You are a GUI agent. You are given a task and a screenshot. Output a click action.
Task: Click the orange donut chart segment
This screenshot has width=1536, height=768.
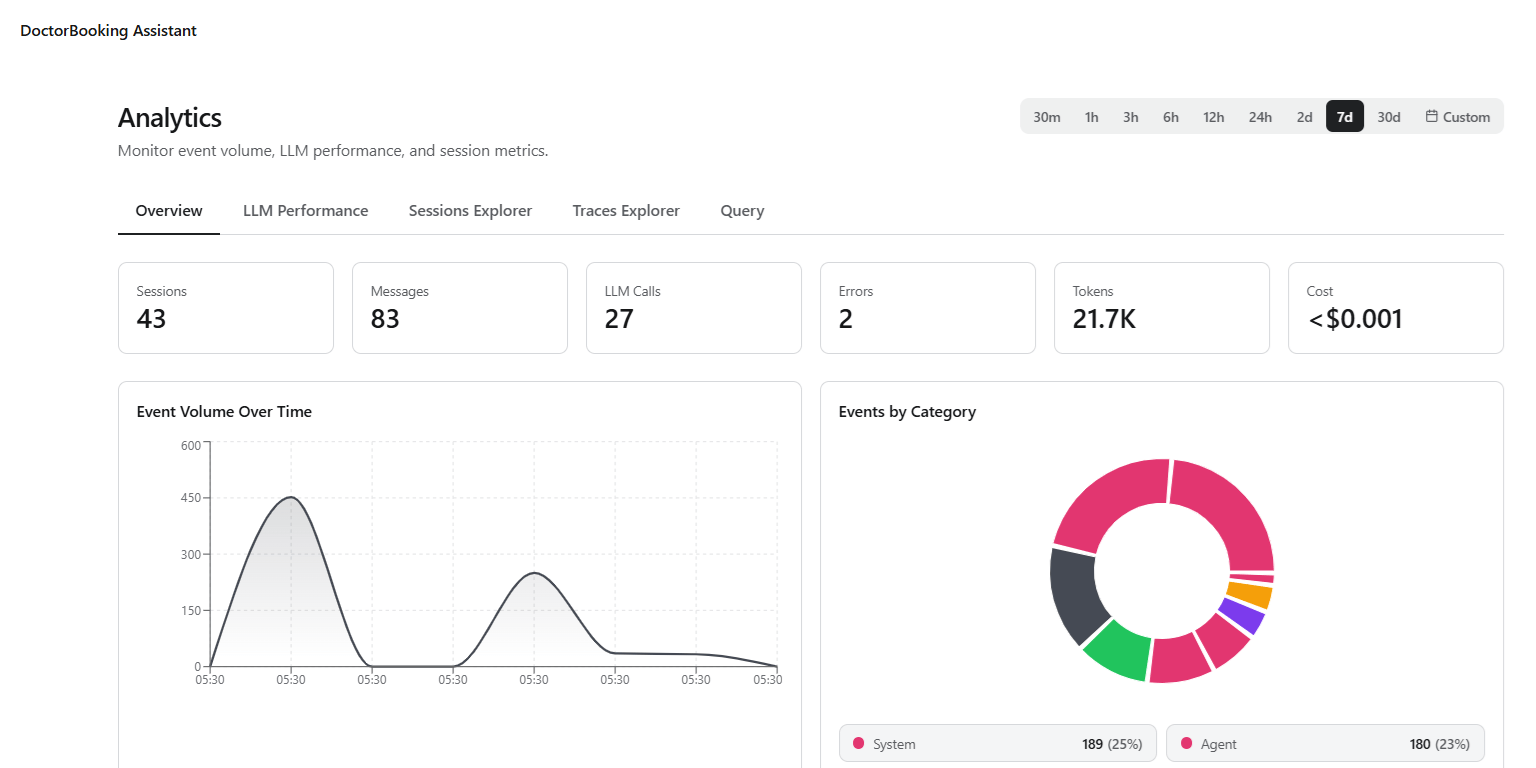click(x=1248, y=595)
